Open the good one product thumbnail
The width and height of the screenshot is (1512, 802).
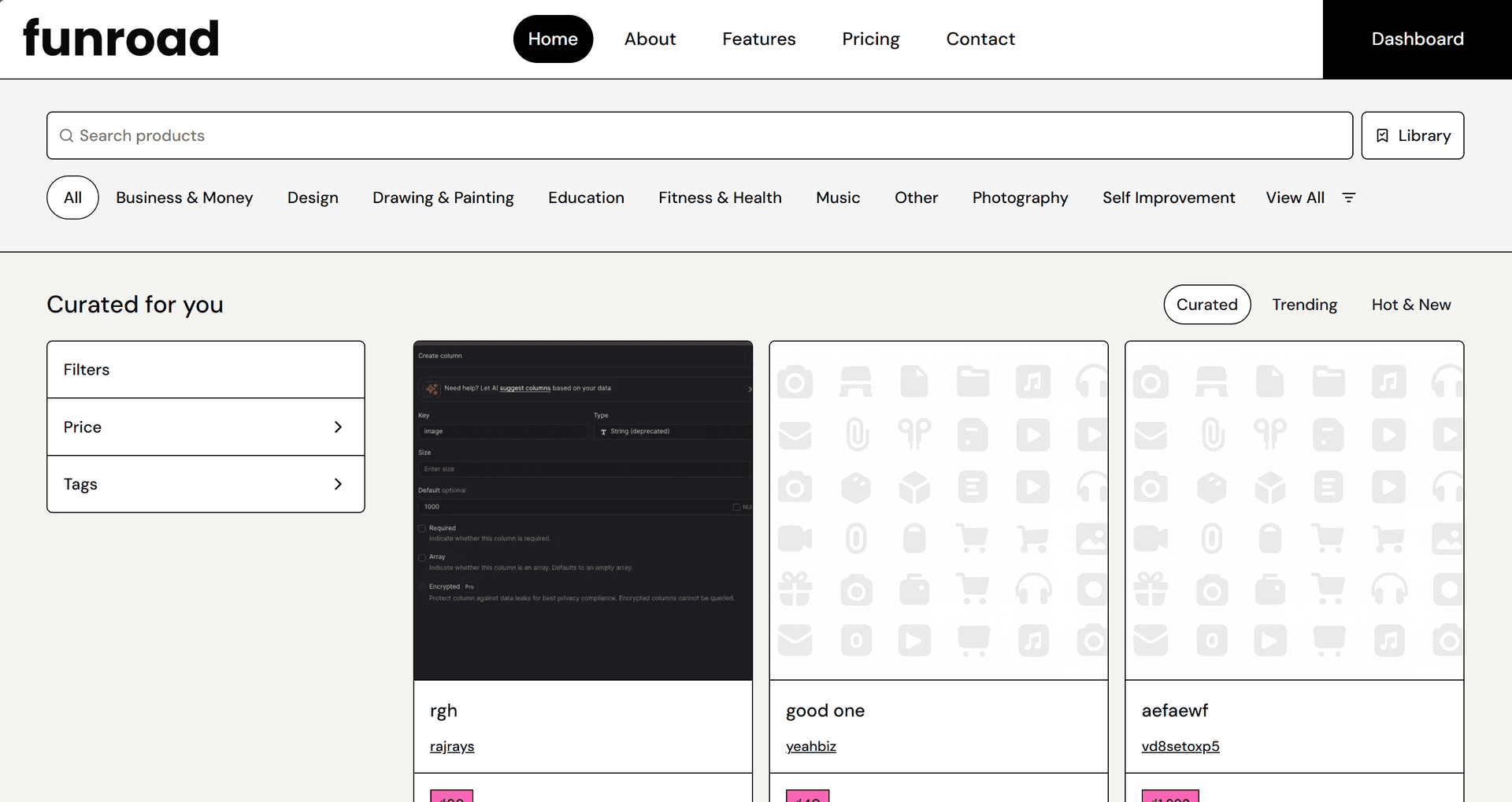[x=939, y=511]
